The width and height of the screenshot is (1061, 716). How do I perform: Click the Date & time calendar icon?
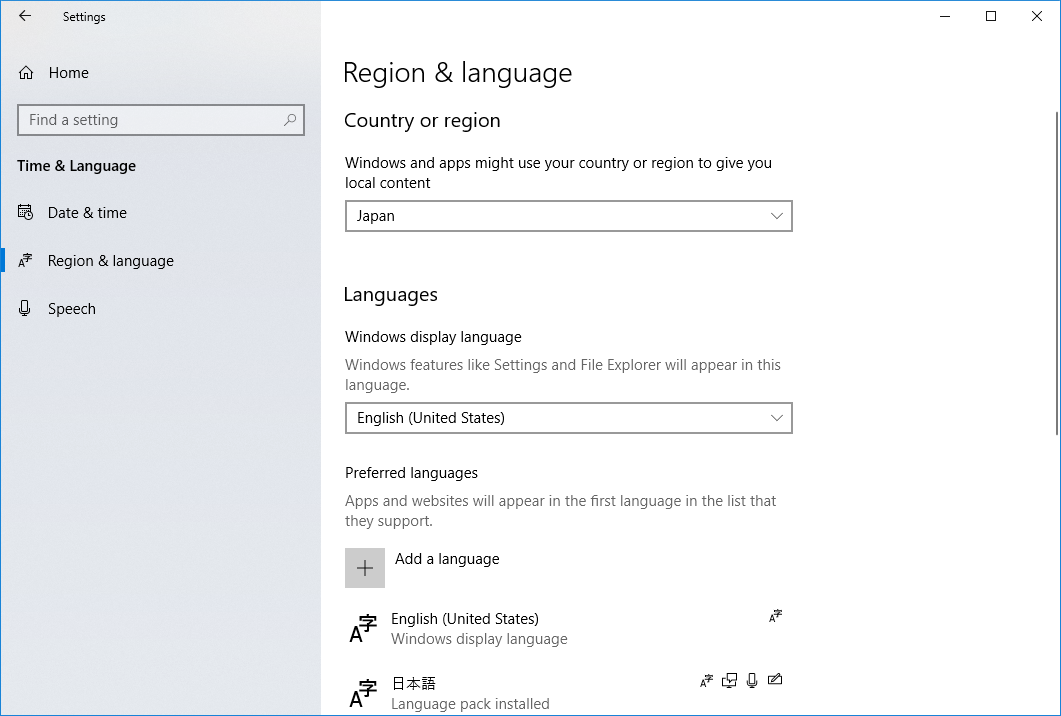coord(25,212)
